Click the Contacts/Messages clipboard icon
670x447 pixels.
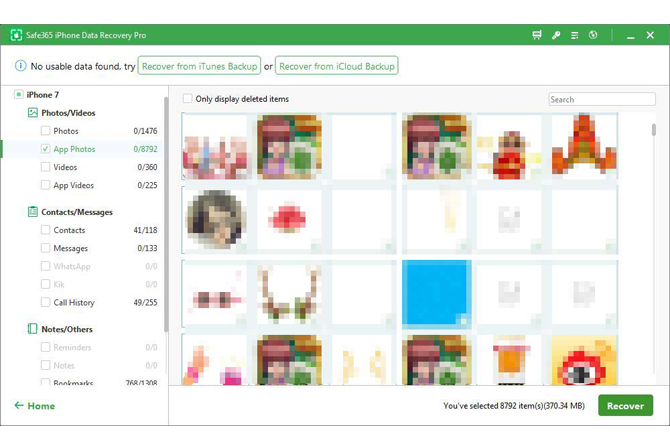click(x=33, y=212)
